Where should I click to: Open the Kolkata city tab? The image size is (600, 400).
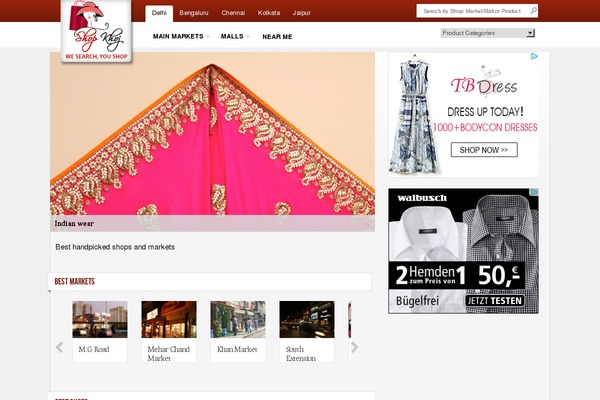coord(269,13)
